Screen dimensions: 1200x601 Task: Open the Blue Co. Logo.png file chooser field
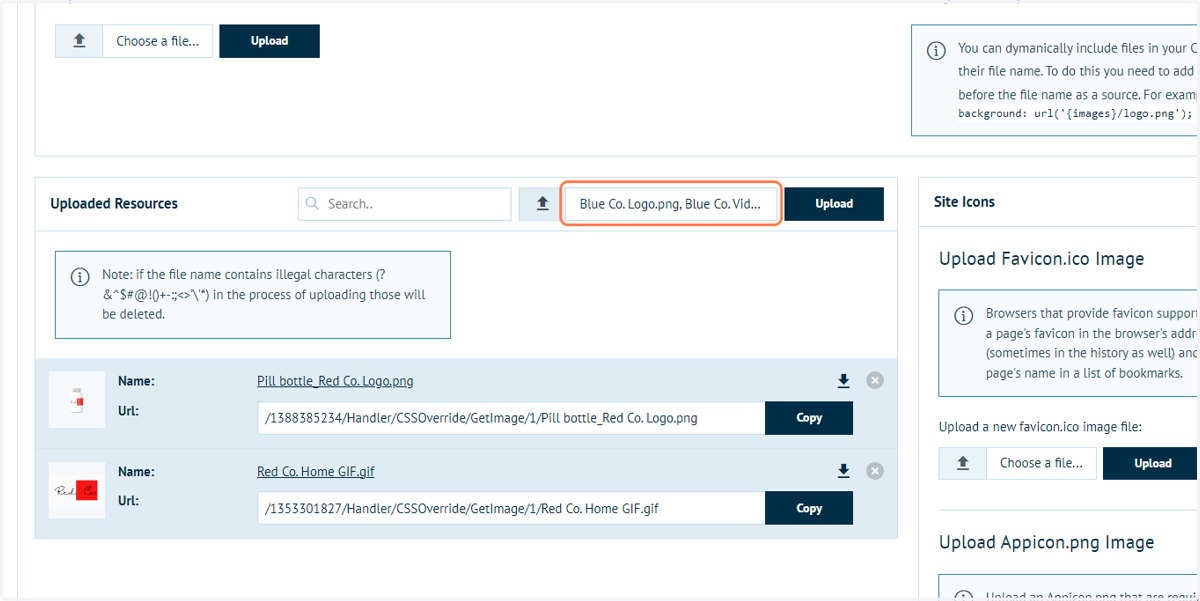[671, 204]
